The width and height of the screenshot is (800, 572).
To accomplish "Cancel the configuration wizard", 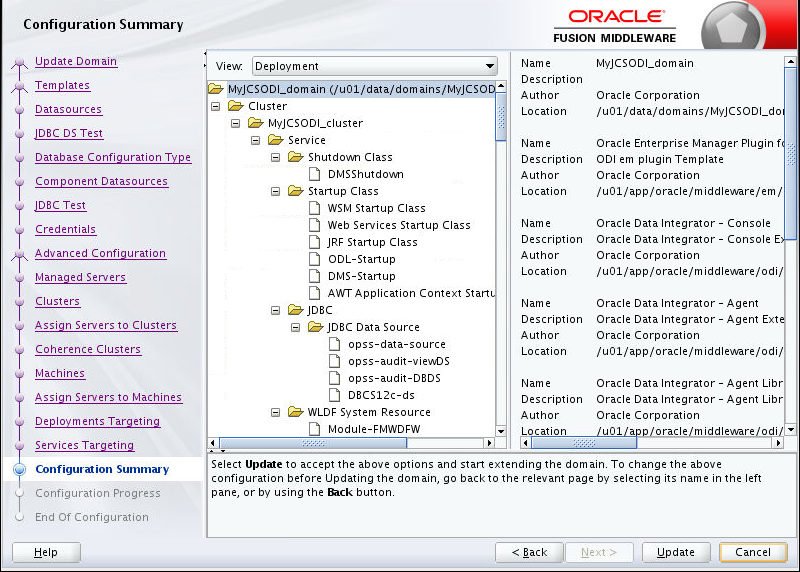I will (x=753, y=552).
